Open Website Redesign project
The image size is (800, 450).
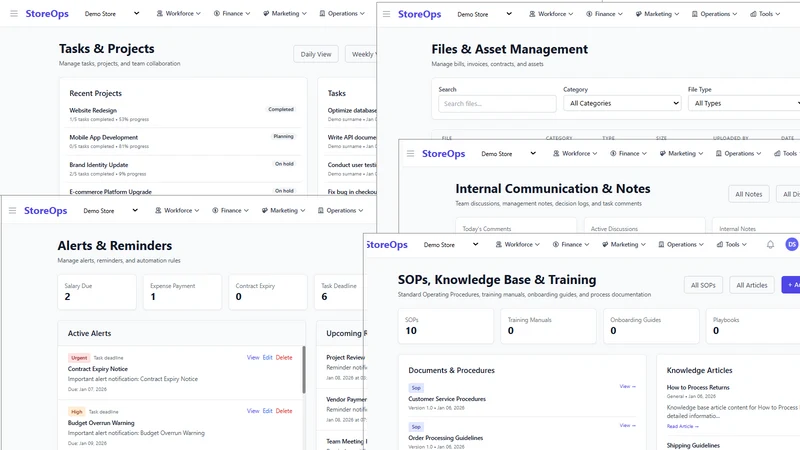pyautogui.click(x=93, y=110)
